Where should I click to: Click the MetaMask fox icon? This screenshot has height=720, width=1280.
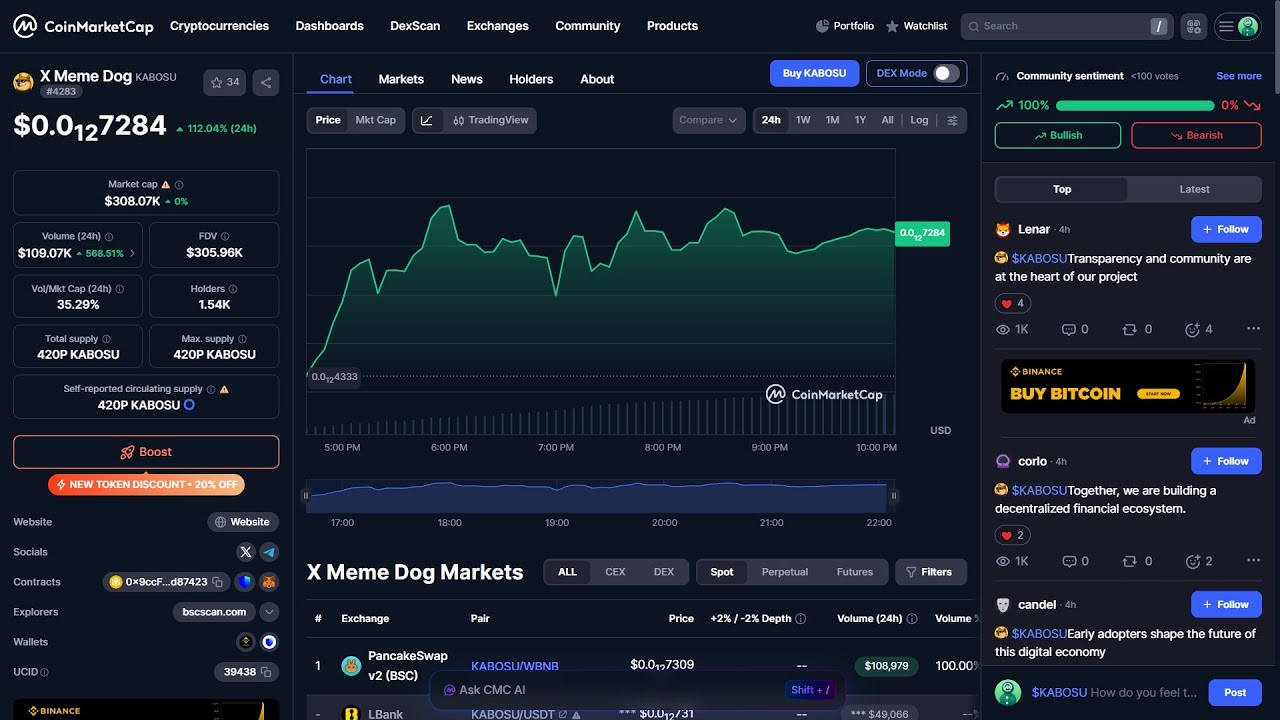(268, 582)
